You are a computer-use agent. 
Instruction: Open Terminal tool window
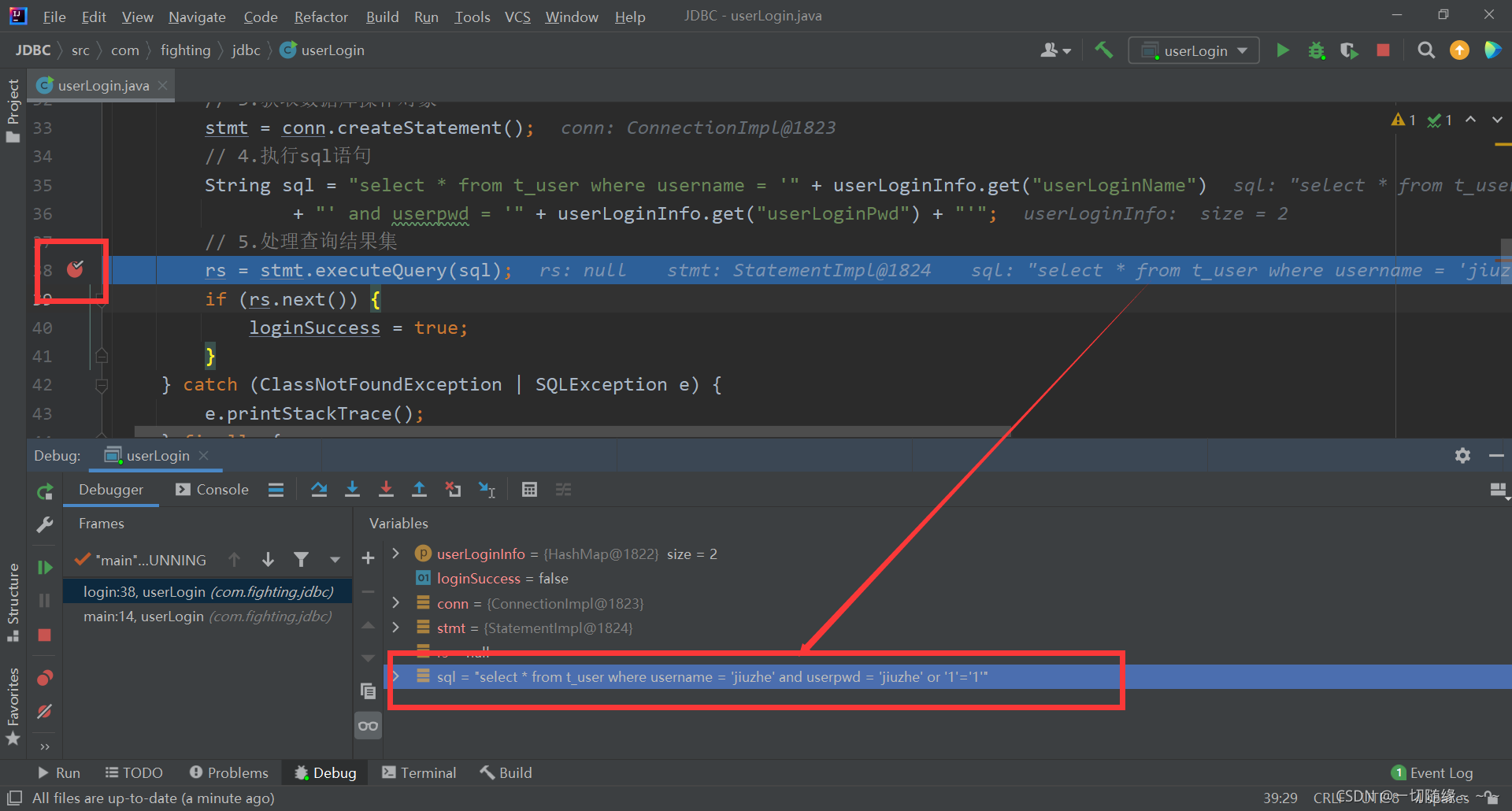pyautogui.click(x=419, y=773)
